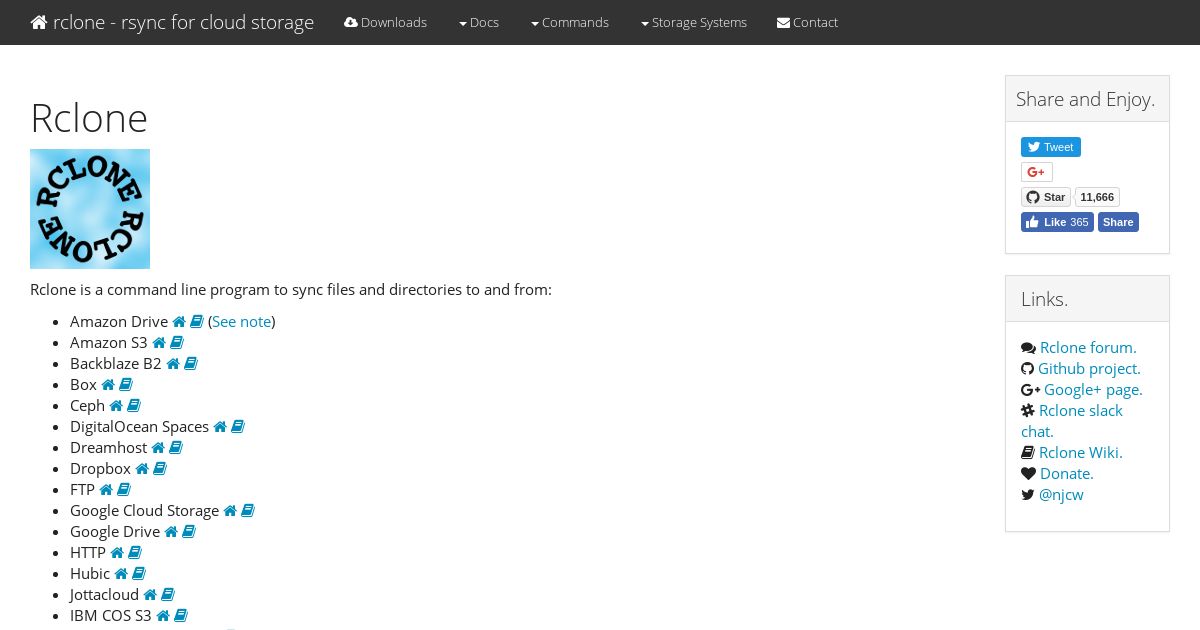Open Google Drive docs book icon
The height and width of the screenshot is (630, 1200).
pos(188,532)
